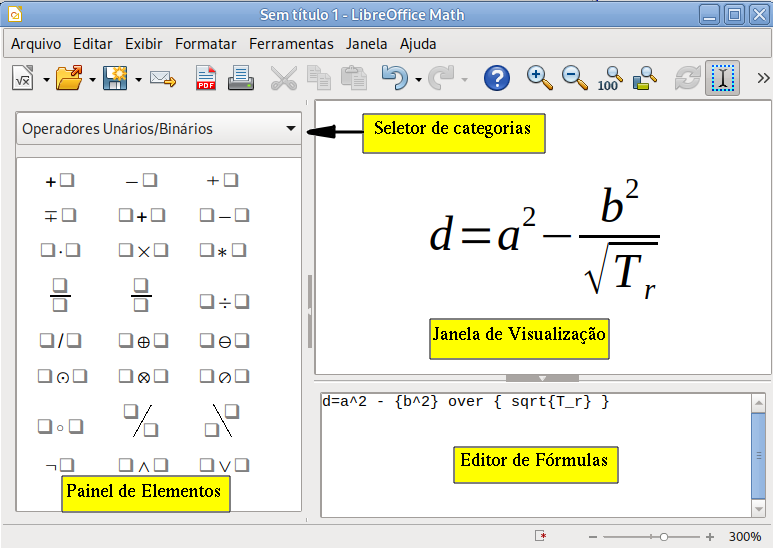Insert the first fraction element
The height and width of the screenshot is (550, 773).
tap(60, 295)
